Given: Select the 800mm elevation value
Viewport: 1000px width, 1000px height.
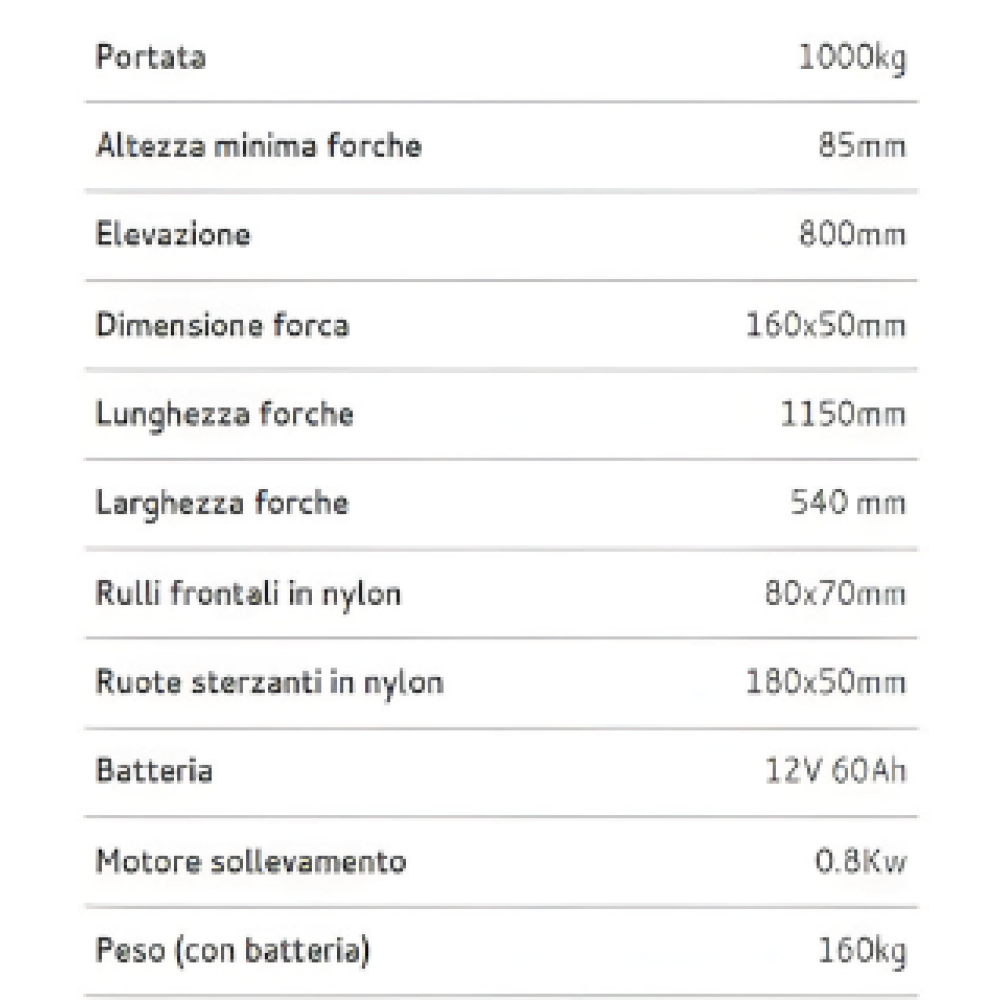Looking at the screenshot, I should [x=853, y=234].
